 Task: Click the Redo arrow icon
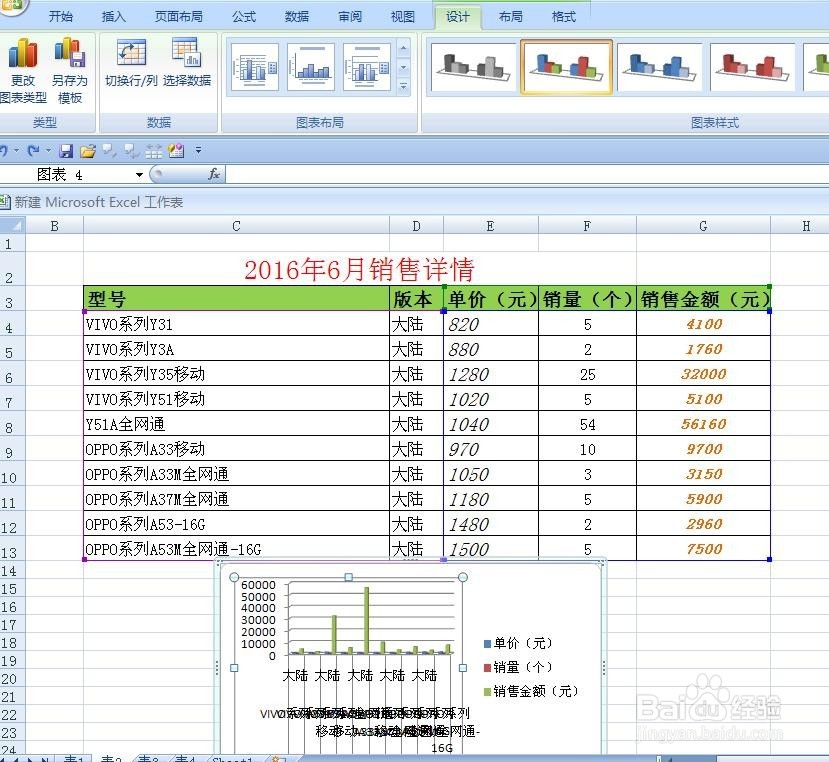(33, 151)
